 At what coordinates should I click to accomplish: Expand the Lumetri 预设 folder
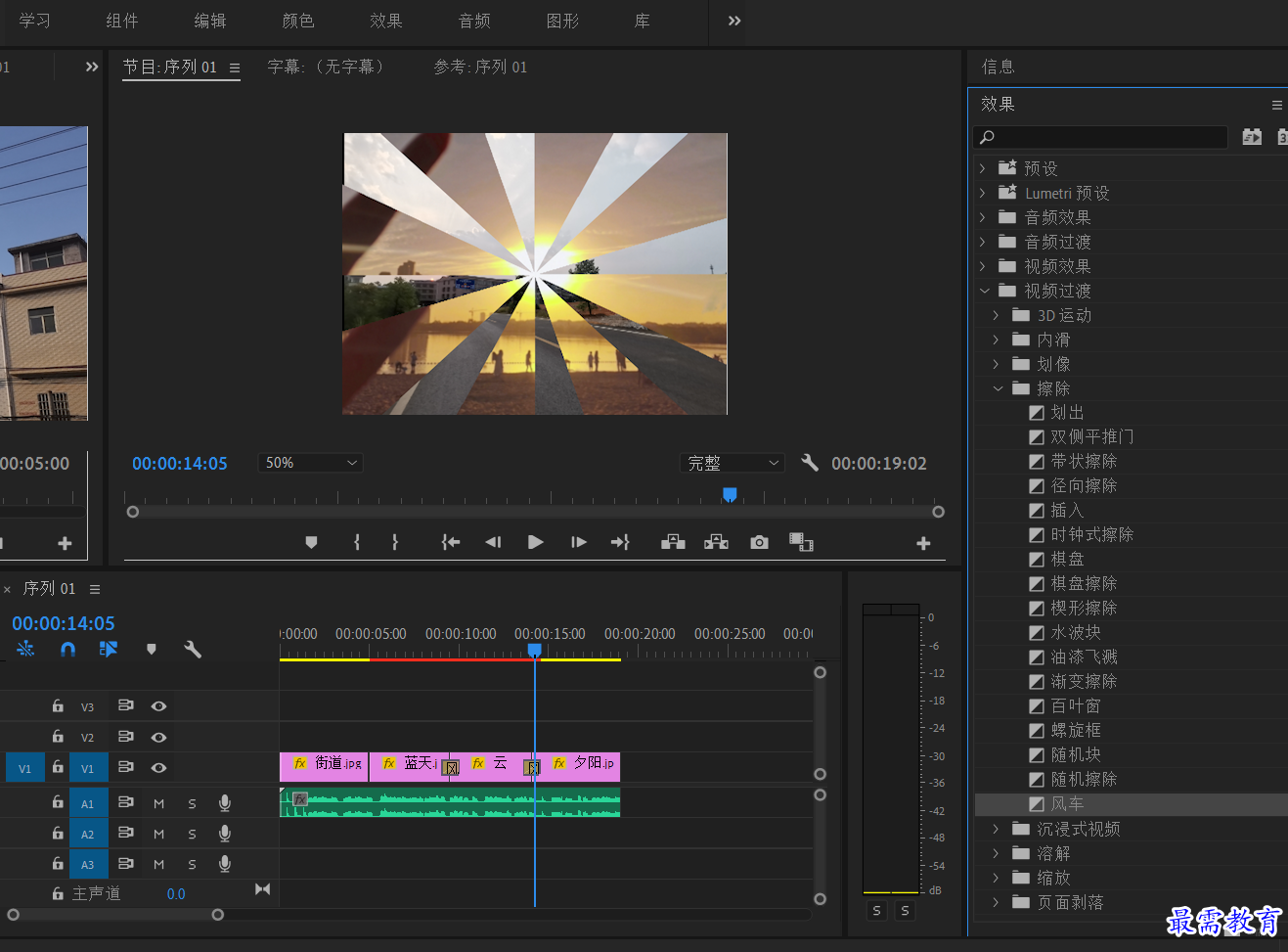983,193
